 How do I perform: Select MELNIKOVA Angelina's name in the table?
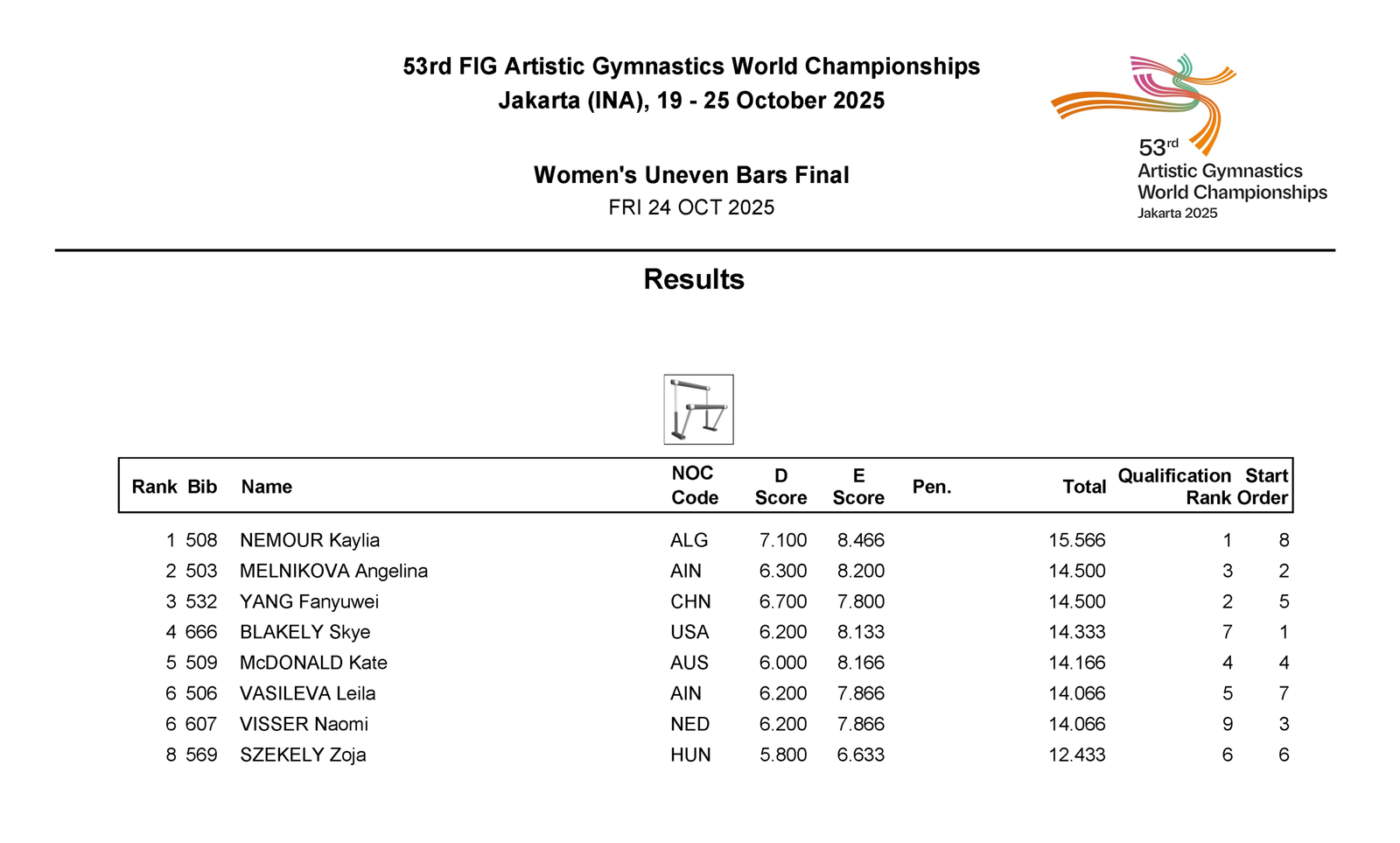click(x=333, y=571)
